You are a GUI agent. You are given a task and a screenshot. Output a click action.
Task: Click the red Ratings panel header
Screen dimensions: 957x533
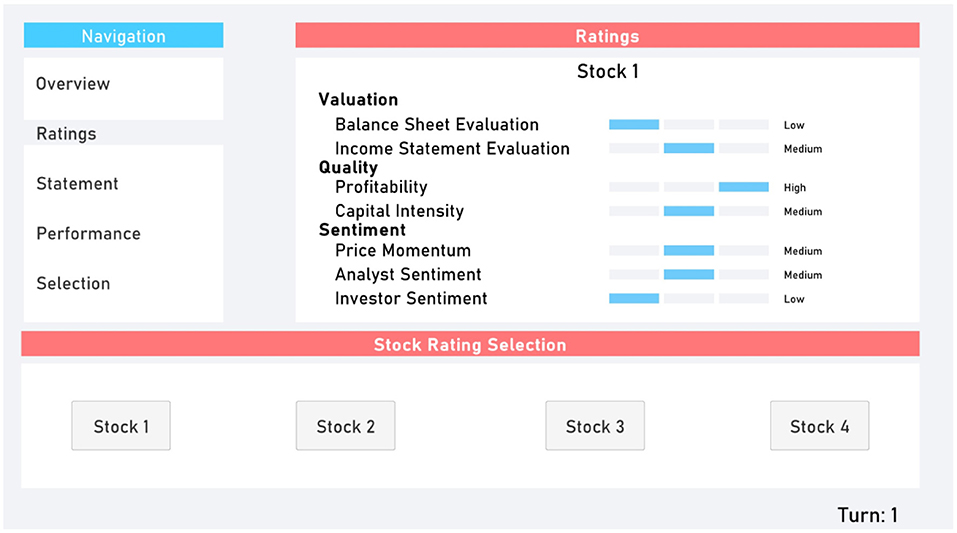(607, 35)
